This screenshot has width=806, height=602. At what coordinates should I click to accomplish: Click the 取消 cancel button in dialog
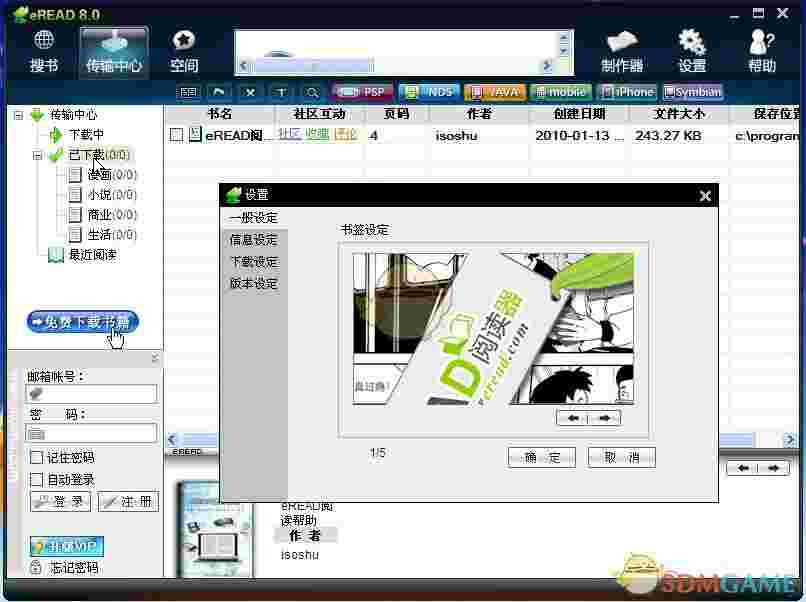[x=621, y=458]
